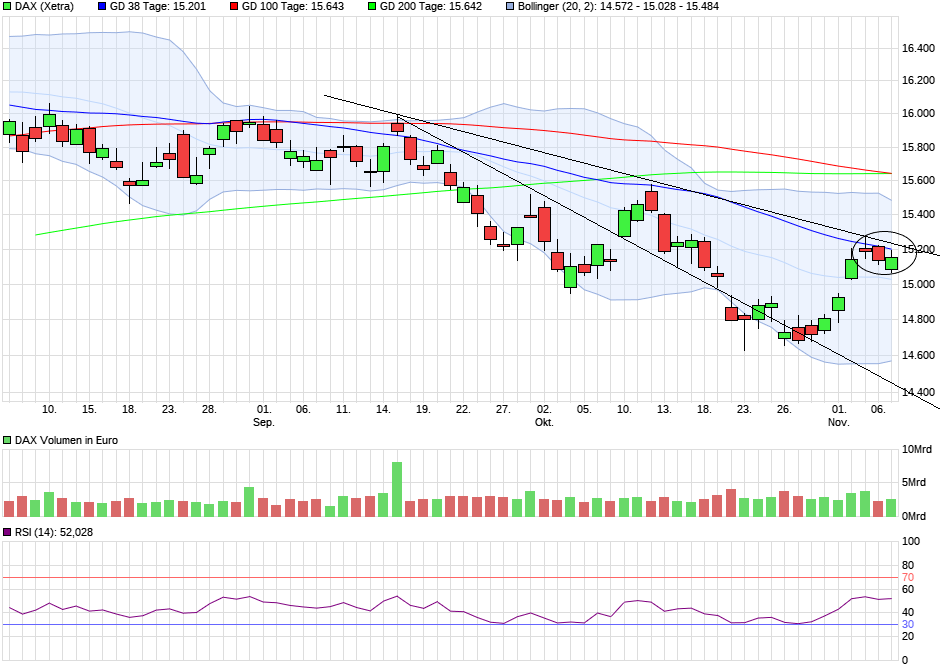Viewport: 940px width, 670px height.
Task: Select the 'DAX Volumen in Euro' label
Action: coord(66,440)
